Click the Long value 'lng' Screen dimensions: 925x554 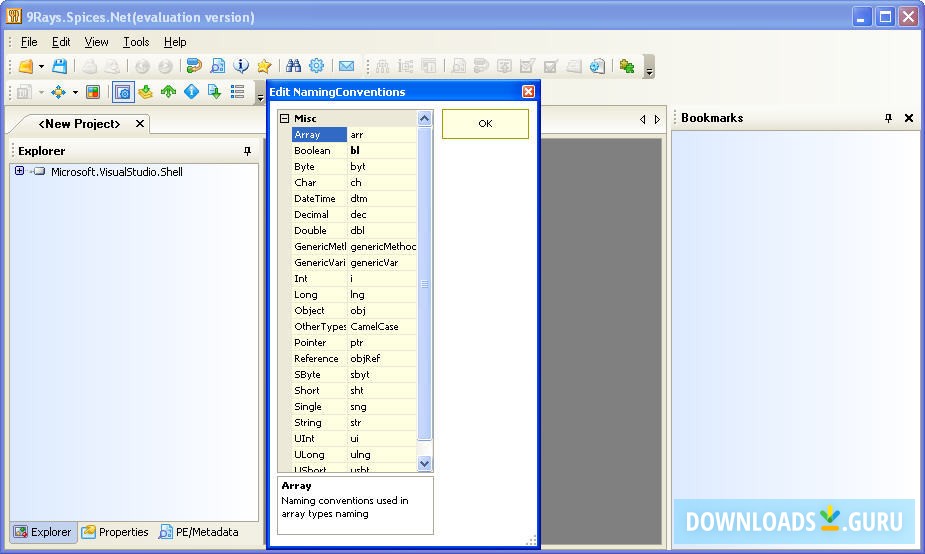pos(382,294)
